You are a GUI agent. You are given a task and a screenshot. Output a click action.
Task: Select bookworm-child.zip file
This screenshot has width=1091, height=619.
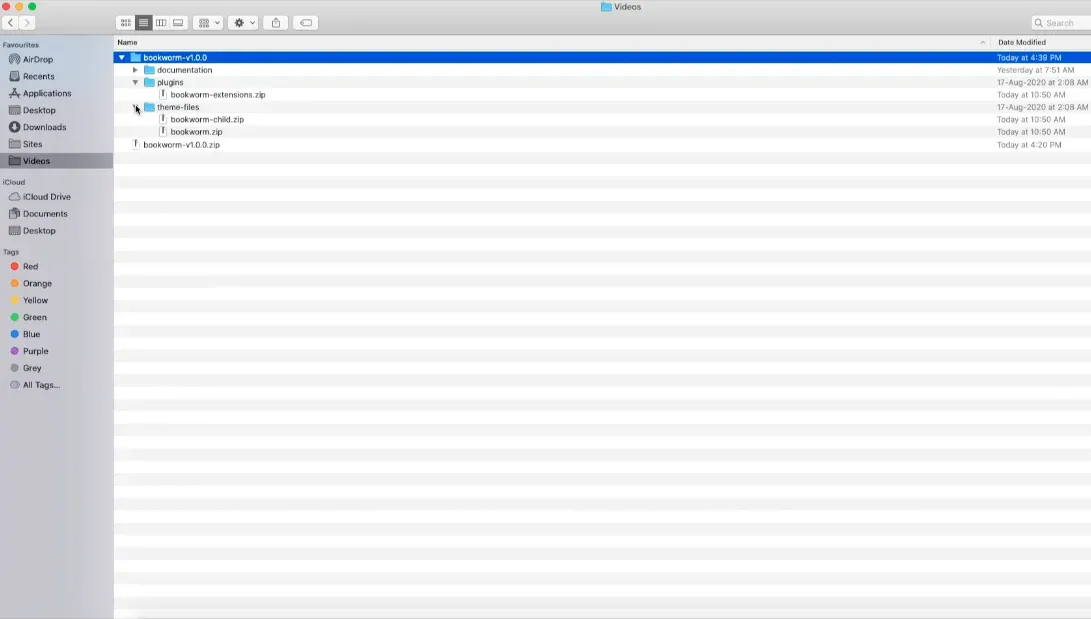pyautogui.click(x=206, y=120)
